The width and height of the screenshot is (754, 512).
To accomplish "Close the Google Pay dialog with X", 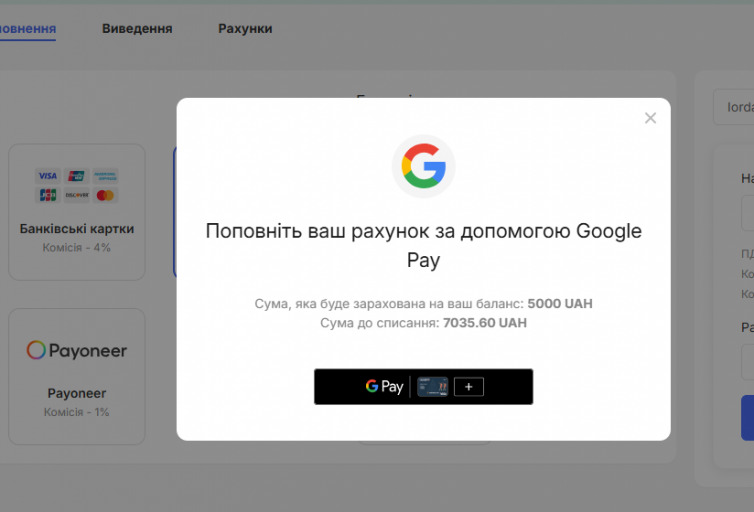I will 650,118.
